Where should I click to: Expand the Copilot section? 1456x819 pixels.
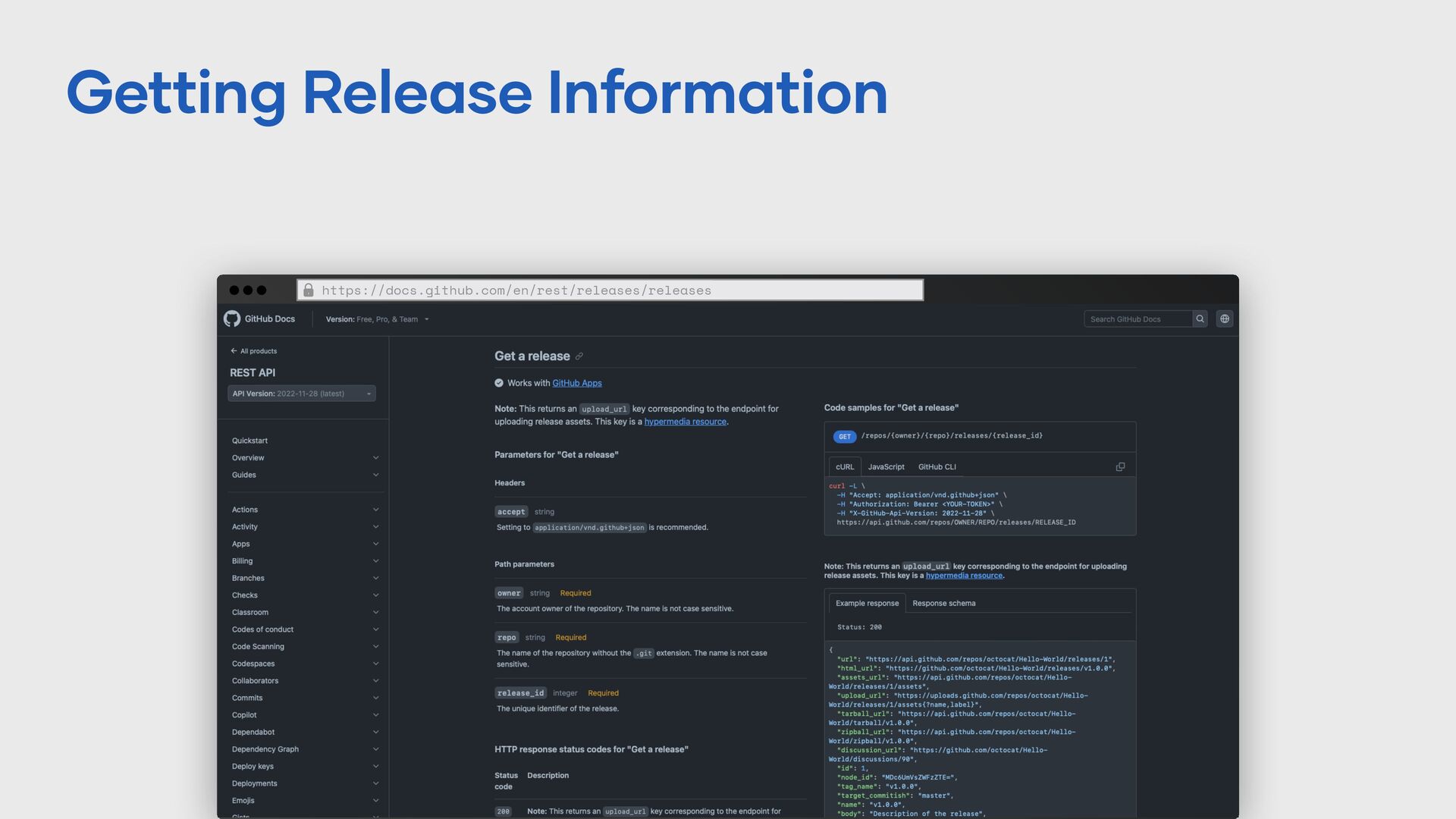click(305, 715)
